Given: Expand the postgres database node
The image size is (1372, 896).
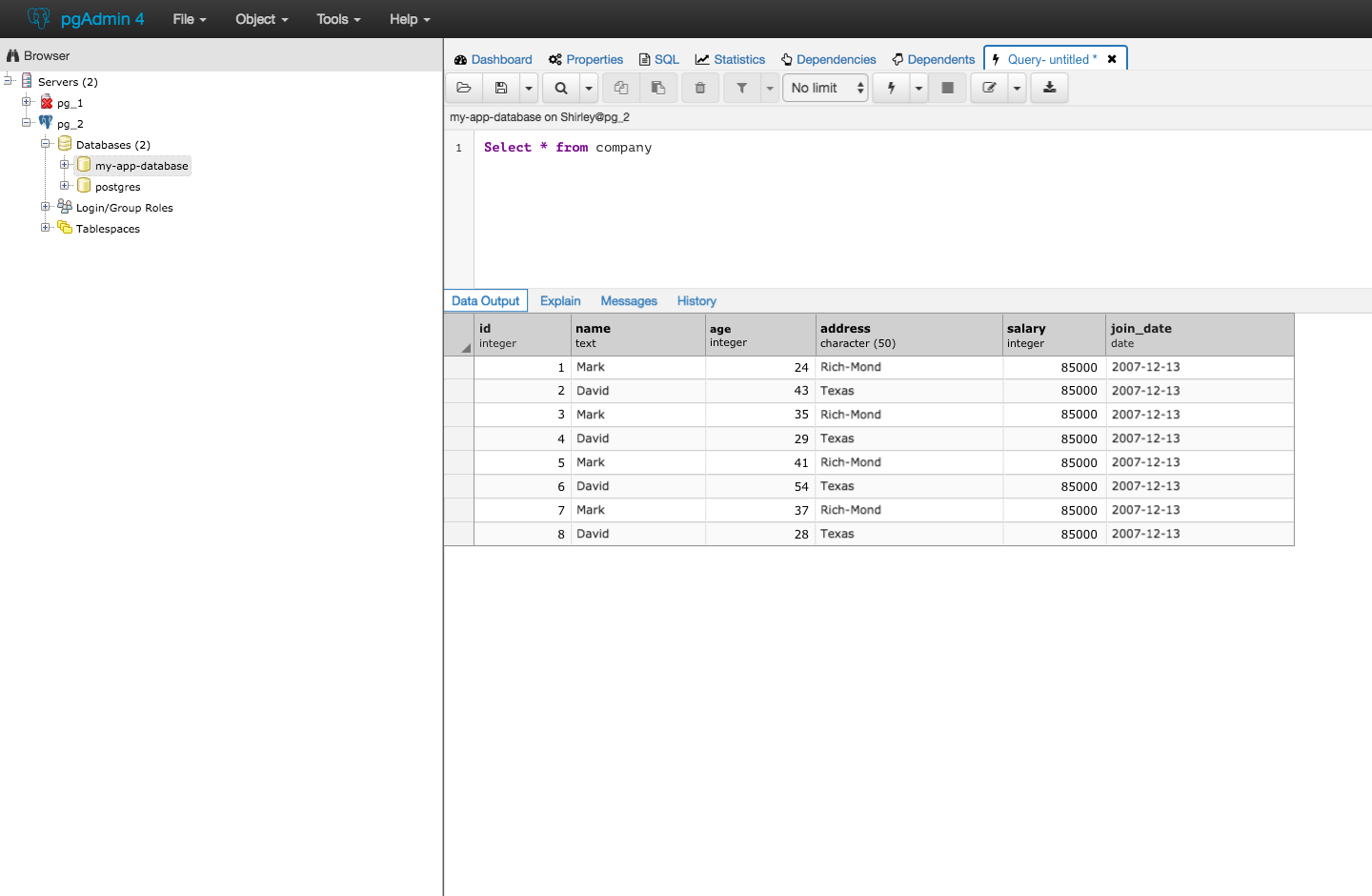Looking at the screenshot, I should pos(65,186).
